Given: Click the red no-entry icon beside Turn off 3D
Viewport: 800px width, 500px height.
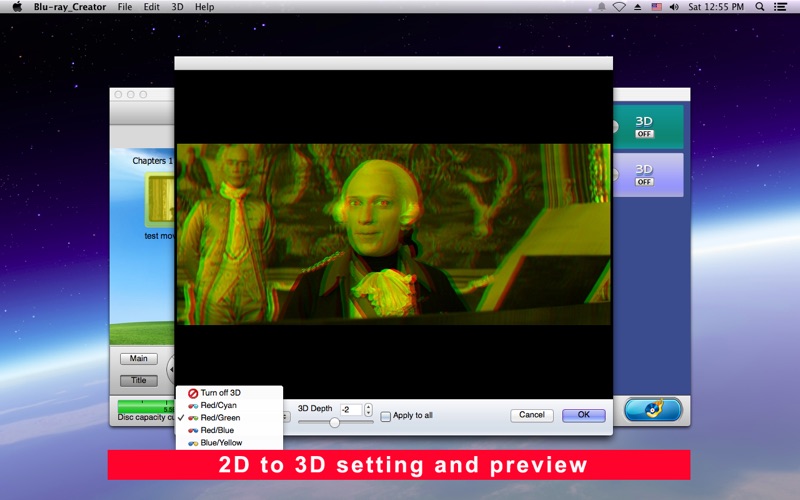Looking at the screenshot, I should pos(193,393).
